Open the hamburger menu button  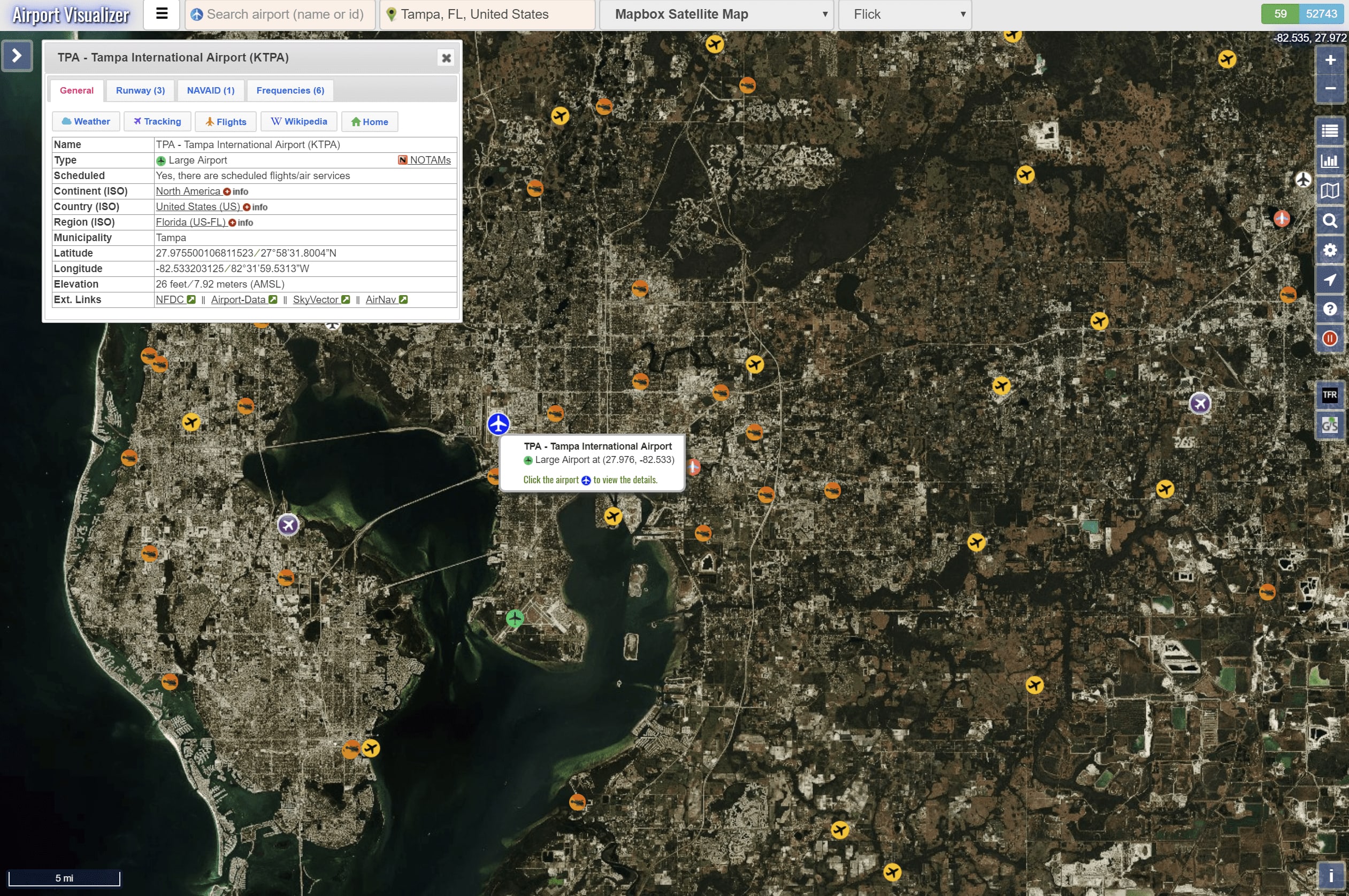tap(162, 14)
